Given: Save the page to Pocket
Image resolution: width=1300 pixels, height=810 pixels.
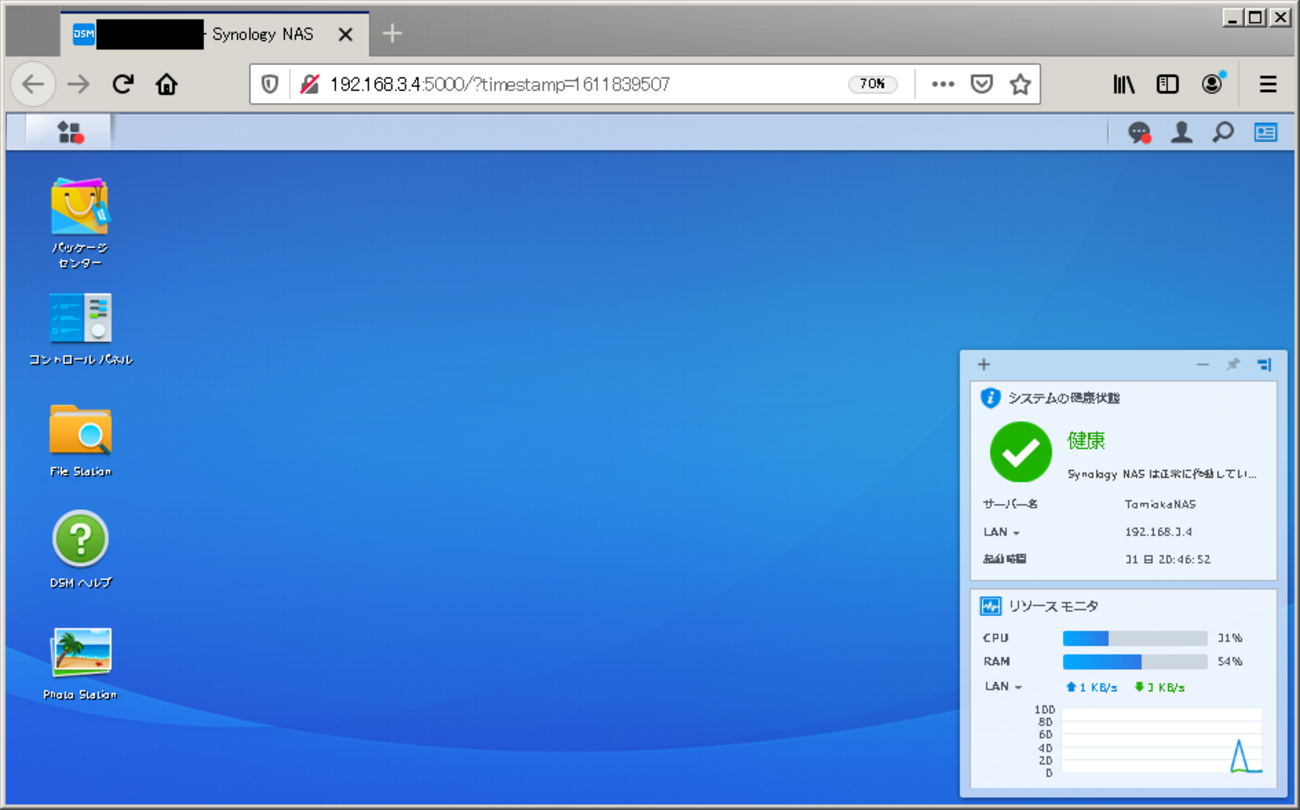Looking at the screenshot, I should pyautogui.click(x=982, y=84).
